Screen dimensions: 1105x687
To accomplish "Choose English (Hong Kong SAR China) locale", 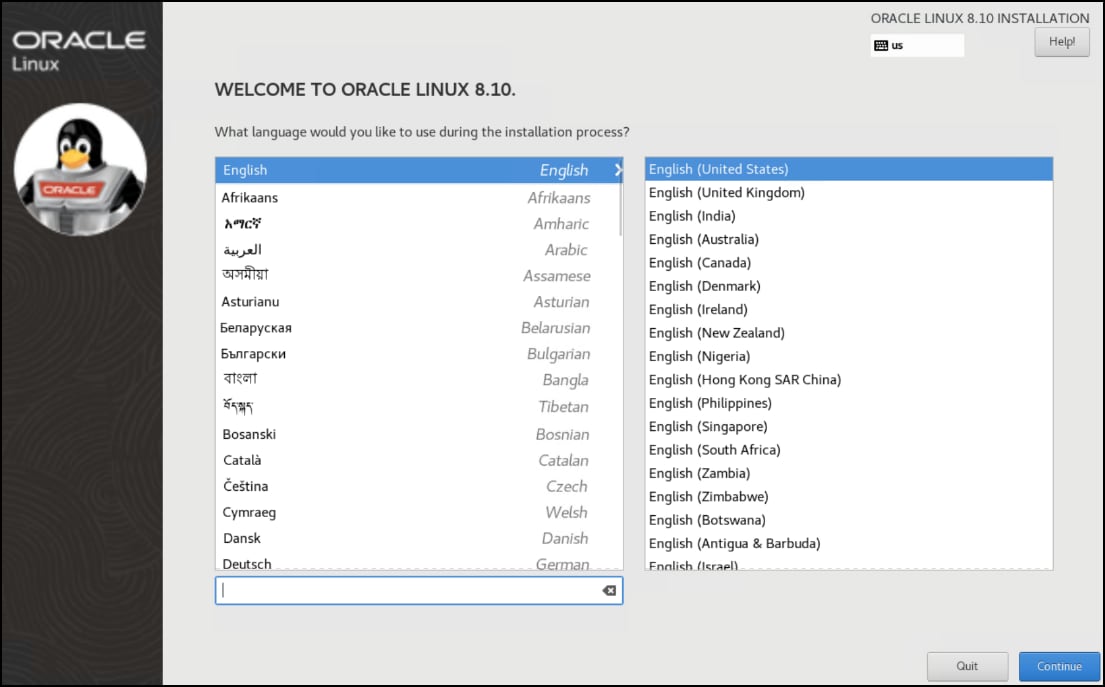I will (848, 379).
